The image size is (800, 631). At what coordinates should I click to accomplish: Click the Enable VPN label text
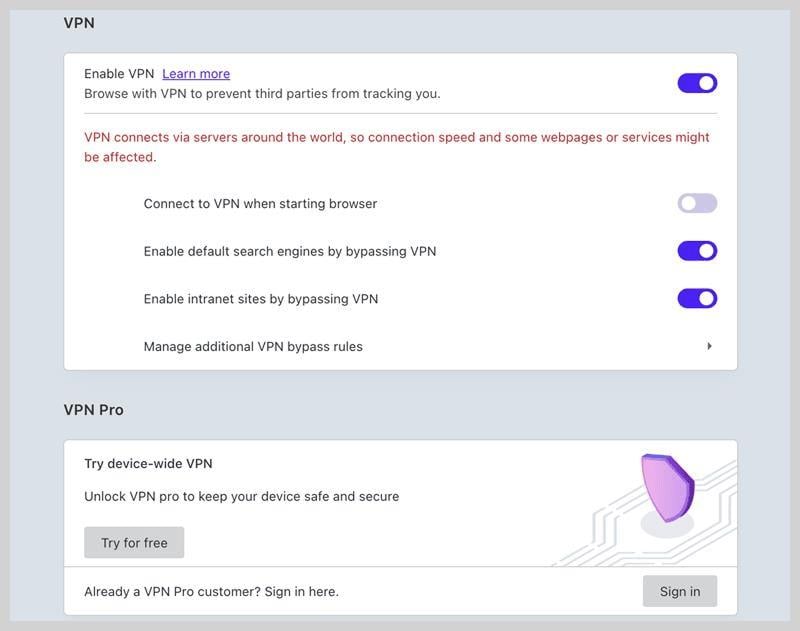click(118, 74)
